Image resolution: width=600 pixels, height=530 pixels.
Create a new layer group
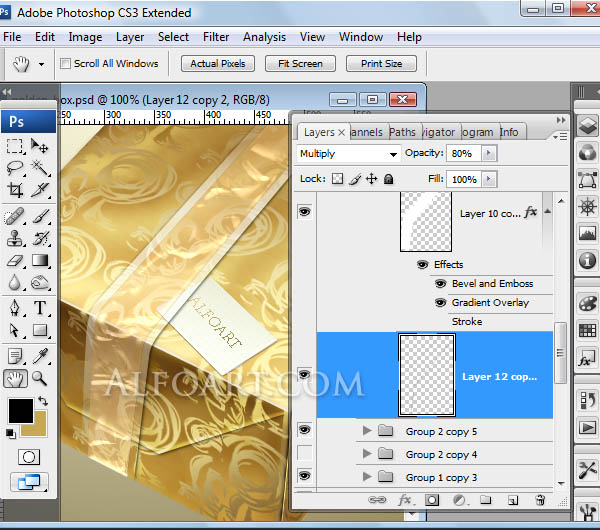click(486, 500)
